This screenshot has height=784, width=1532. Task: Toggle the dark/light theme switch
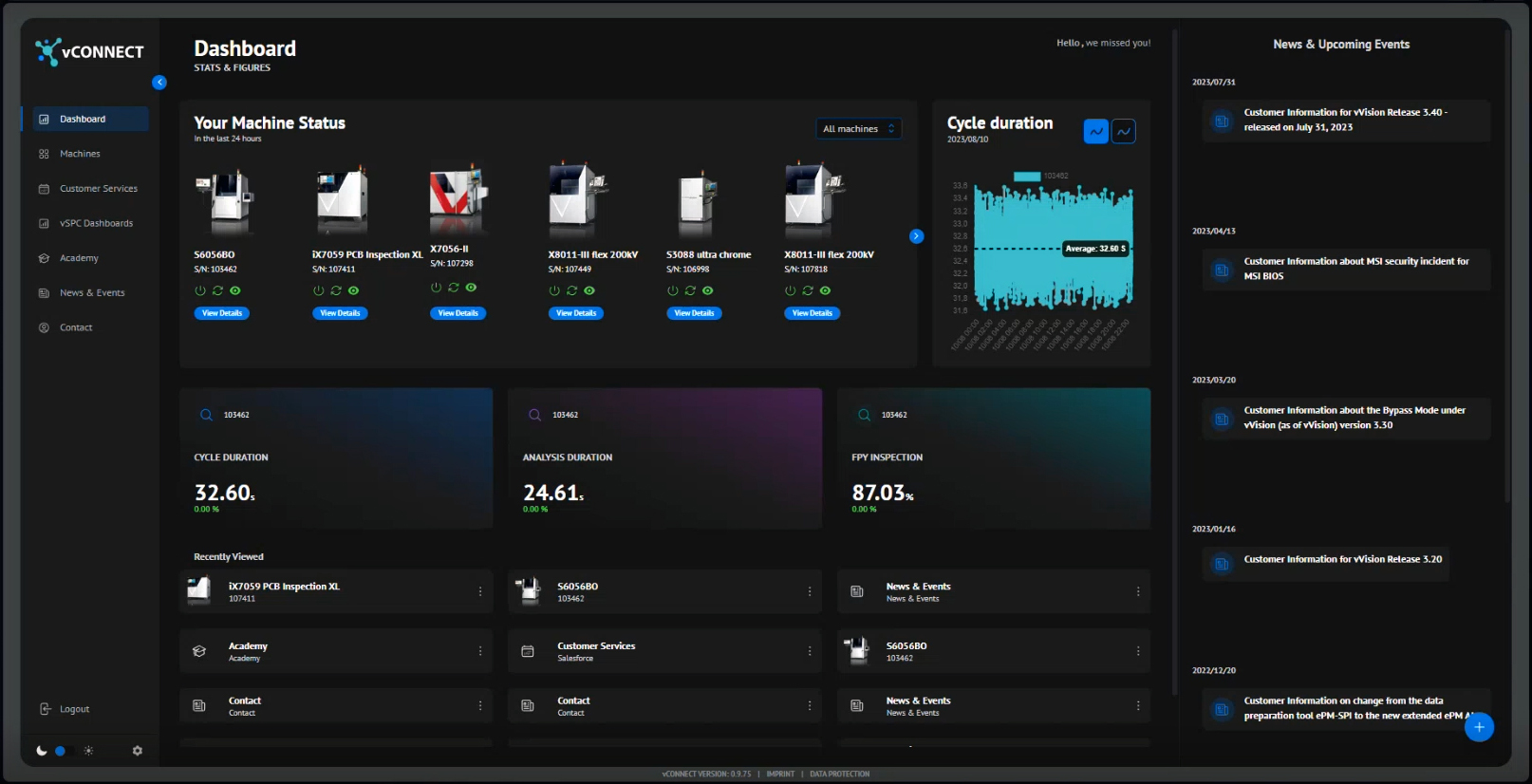point(61,751)
